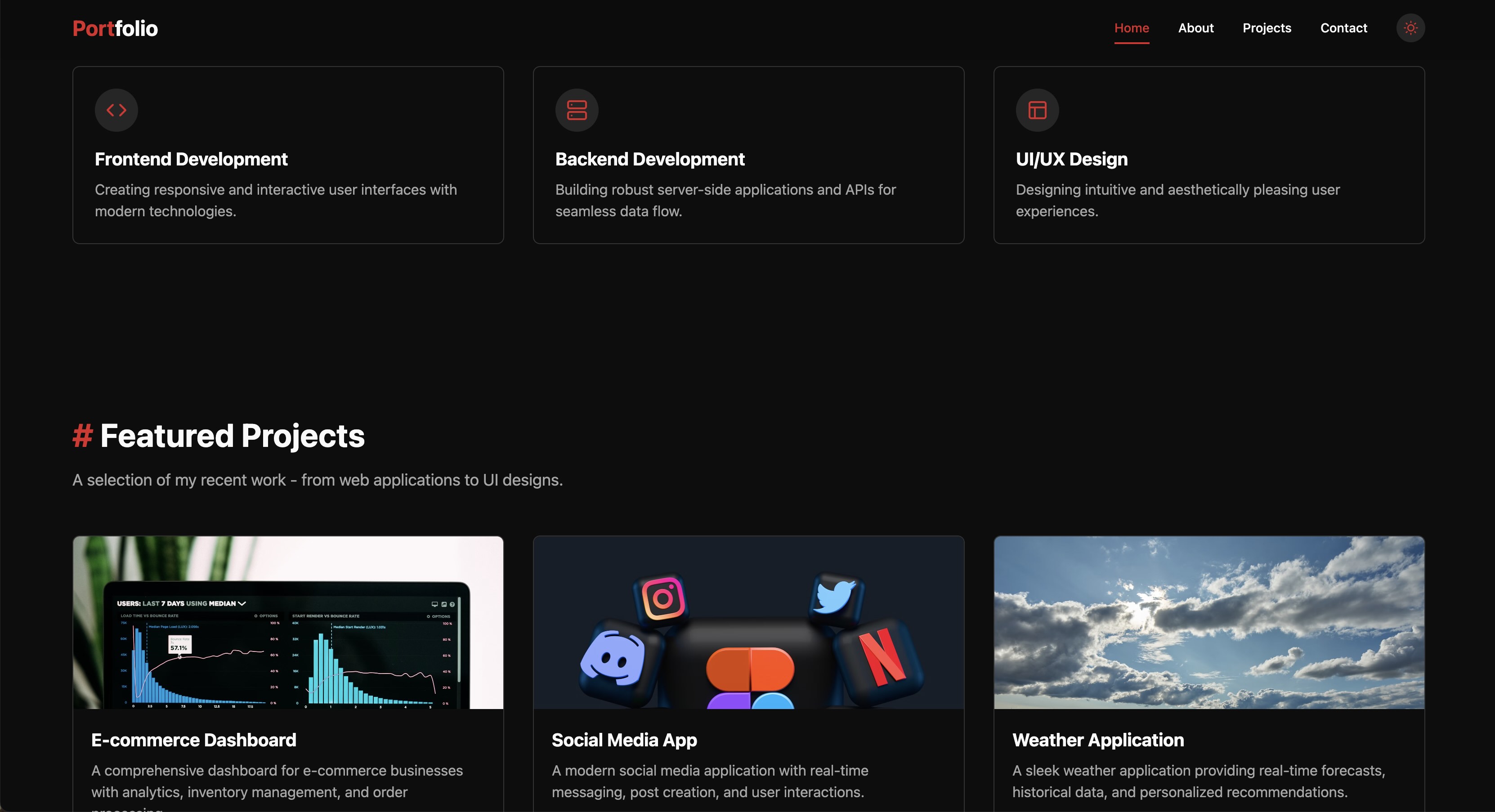
Task: Click the red hash symbol before Featured Projects
Action: pyautogui.click(x=82, y=436)
